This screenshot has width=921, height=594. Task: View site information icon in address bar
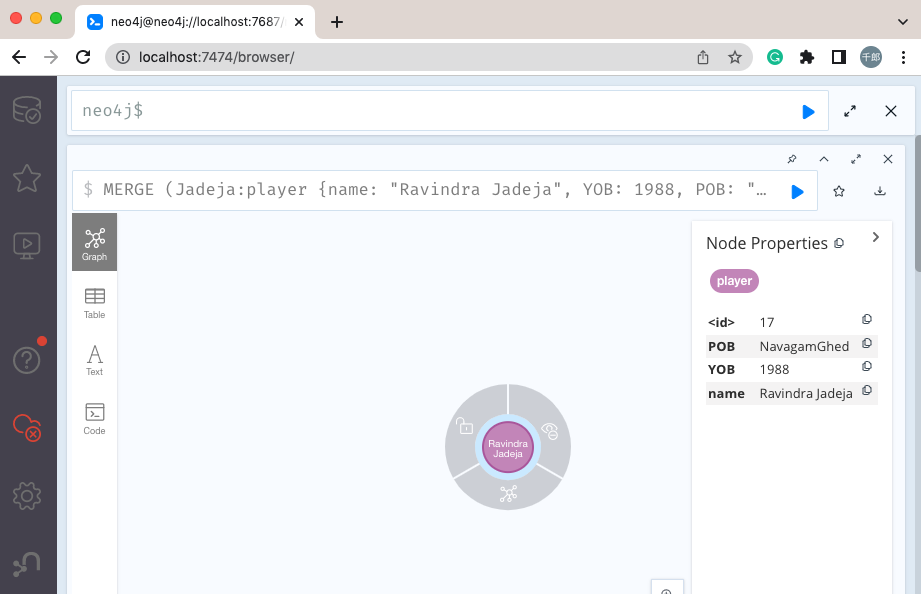[x=123, y=57]
